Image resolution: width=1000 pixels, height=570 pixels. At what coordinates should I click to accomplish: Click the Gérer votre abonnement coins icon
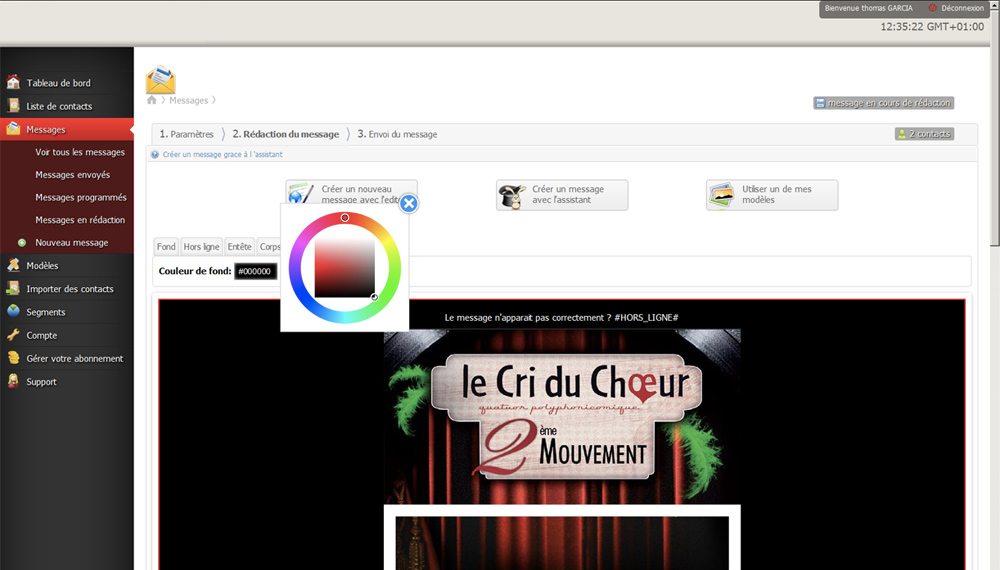[13, 358]
